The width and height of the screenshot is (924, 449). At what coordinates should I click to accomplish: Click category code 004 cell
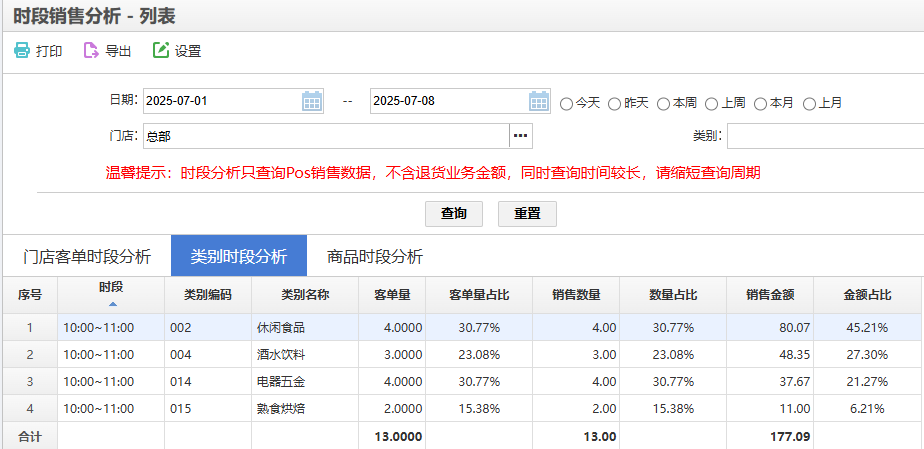tap(208, 354)
